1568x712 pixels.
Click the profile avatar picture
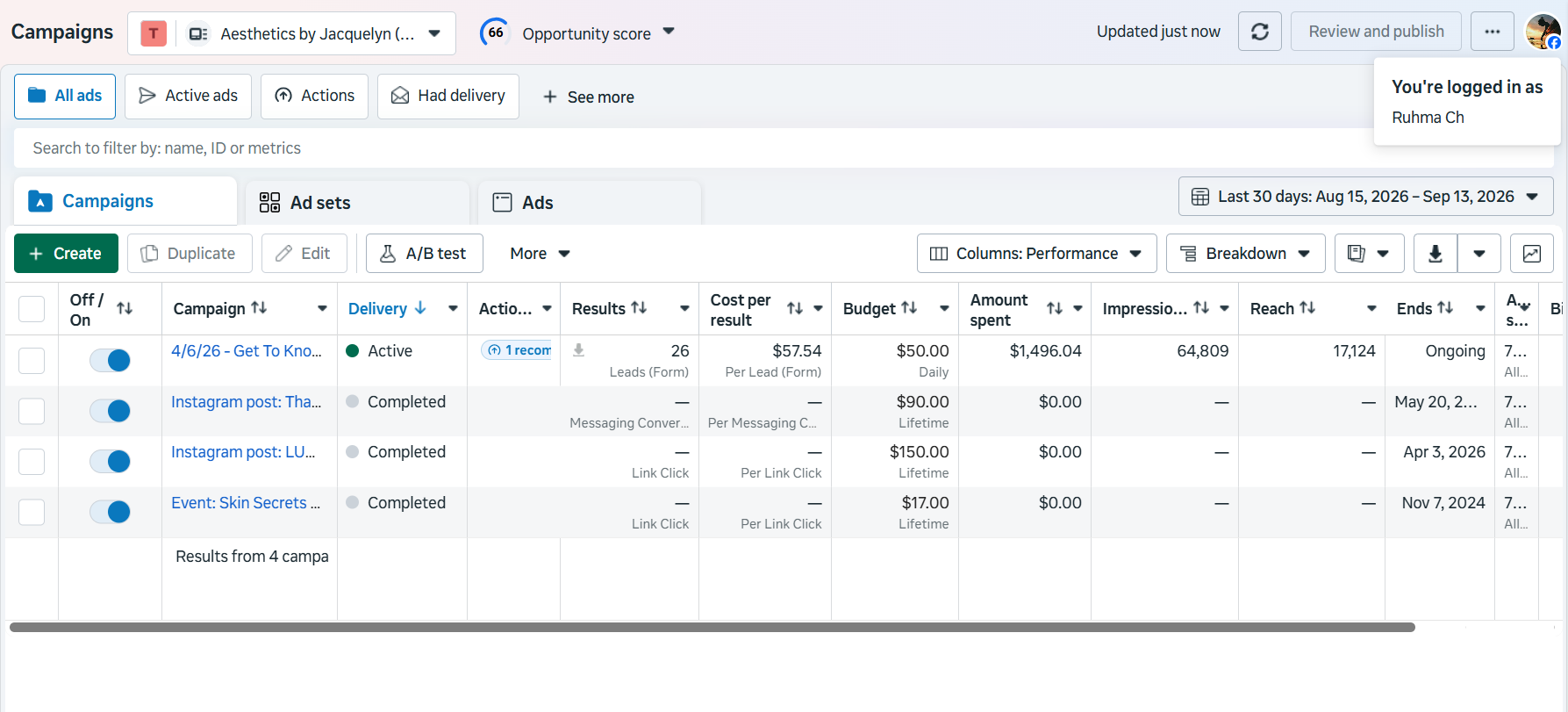pos(1543,32)
